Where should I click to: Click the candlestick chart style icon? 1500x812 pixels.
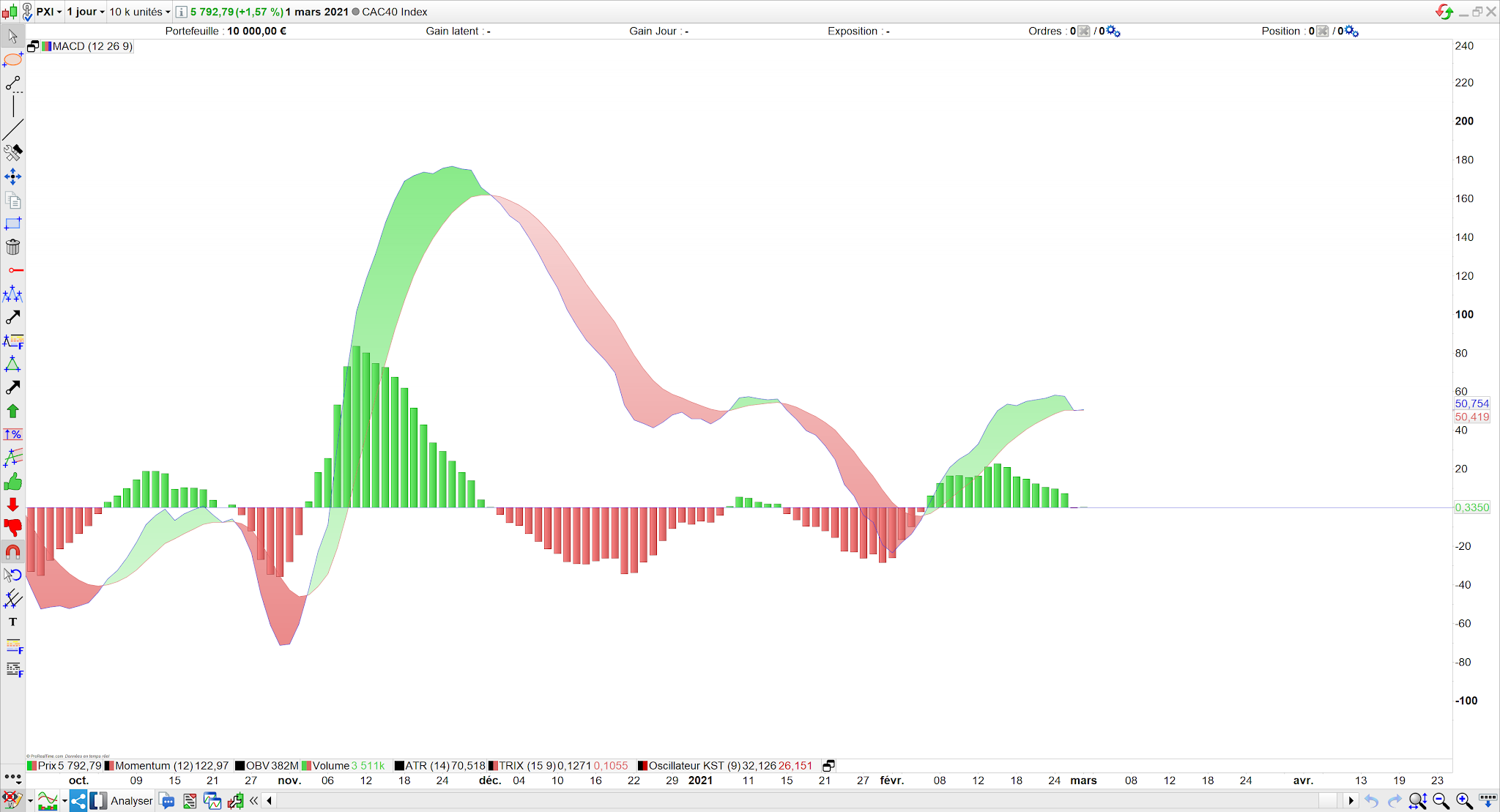[10, 12]
